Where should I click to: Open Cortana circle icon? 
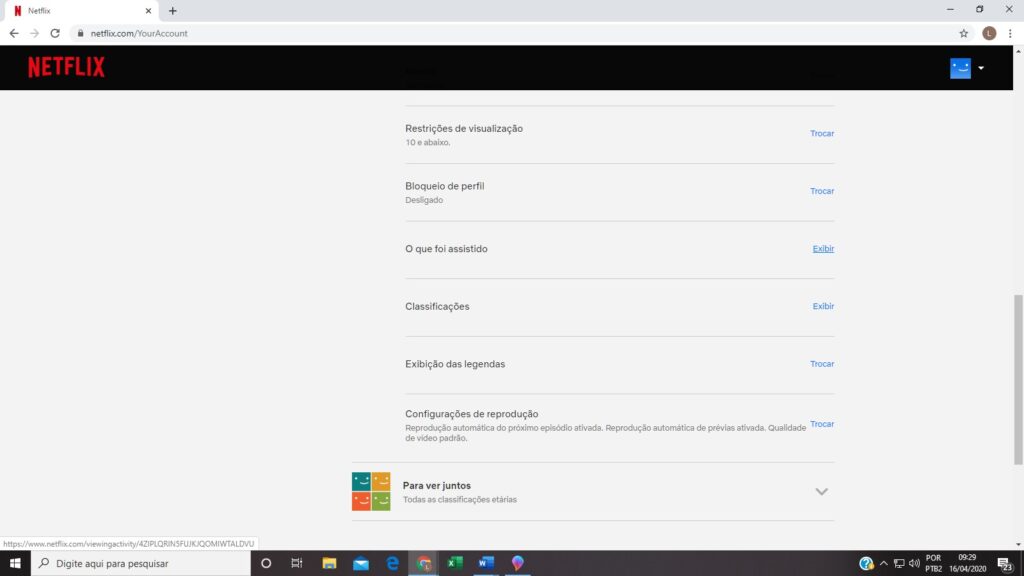click(x=266, y=563)
